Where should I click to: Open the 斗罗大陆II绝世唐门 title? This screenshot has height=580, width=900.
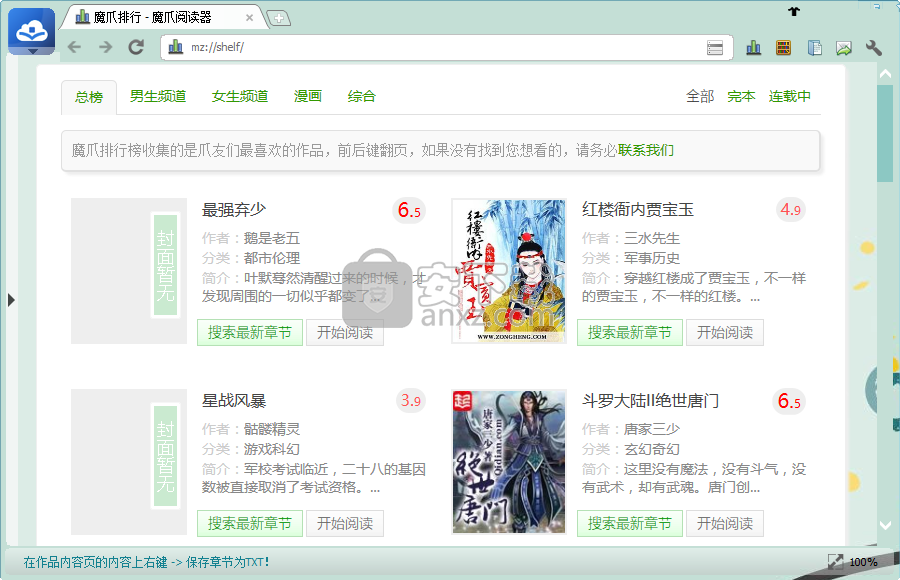coord(650,401)
